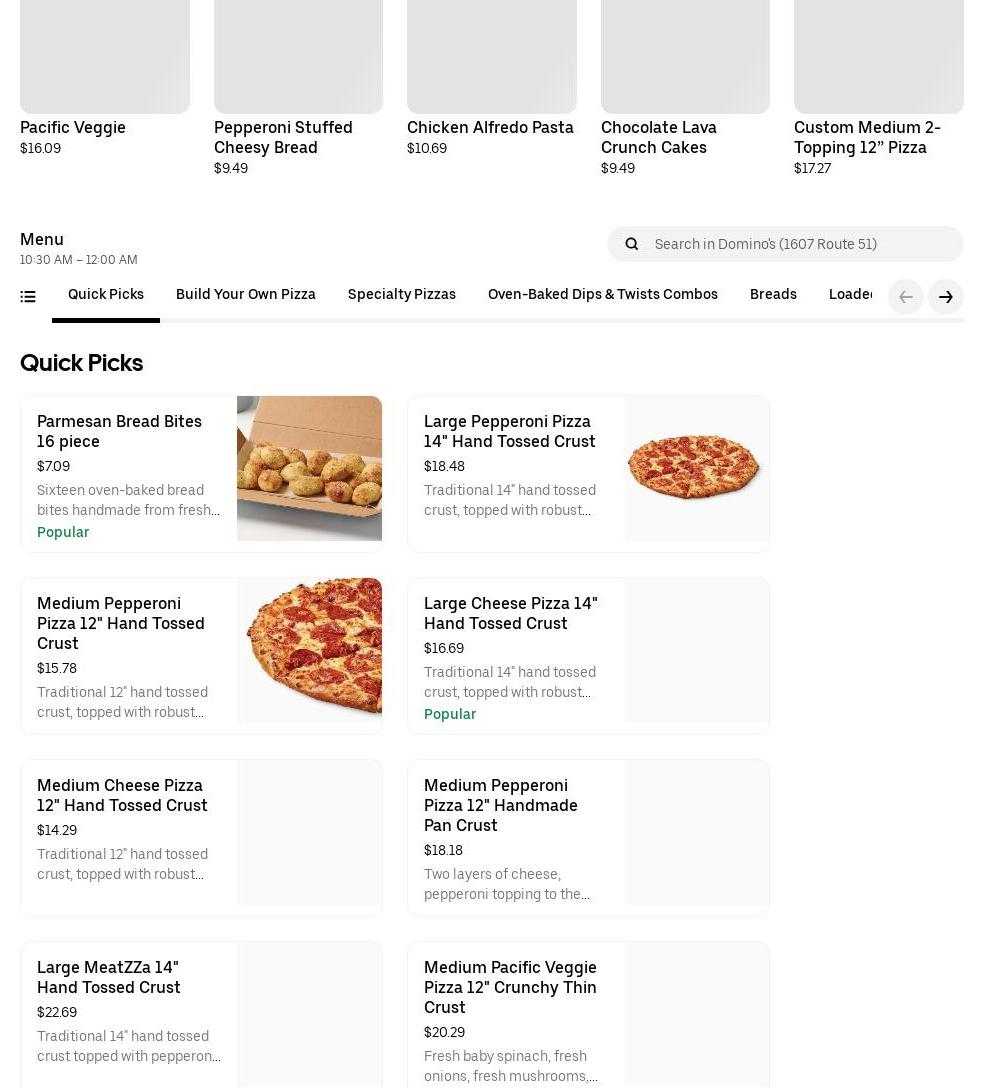Click the search magnifier icon

[x=631, y=244]
